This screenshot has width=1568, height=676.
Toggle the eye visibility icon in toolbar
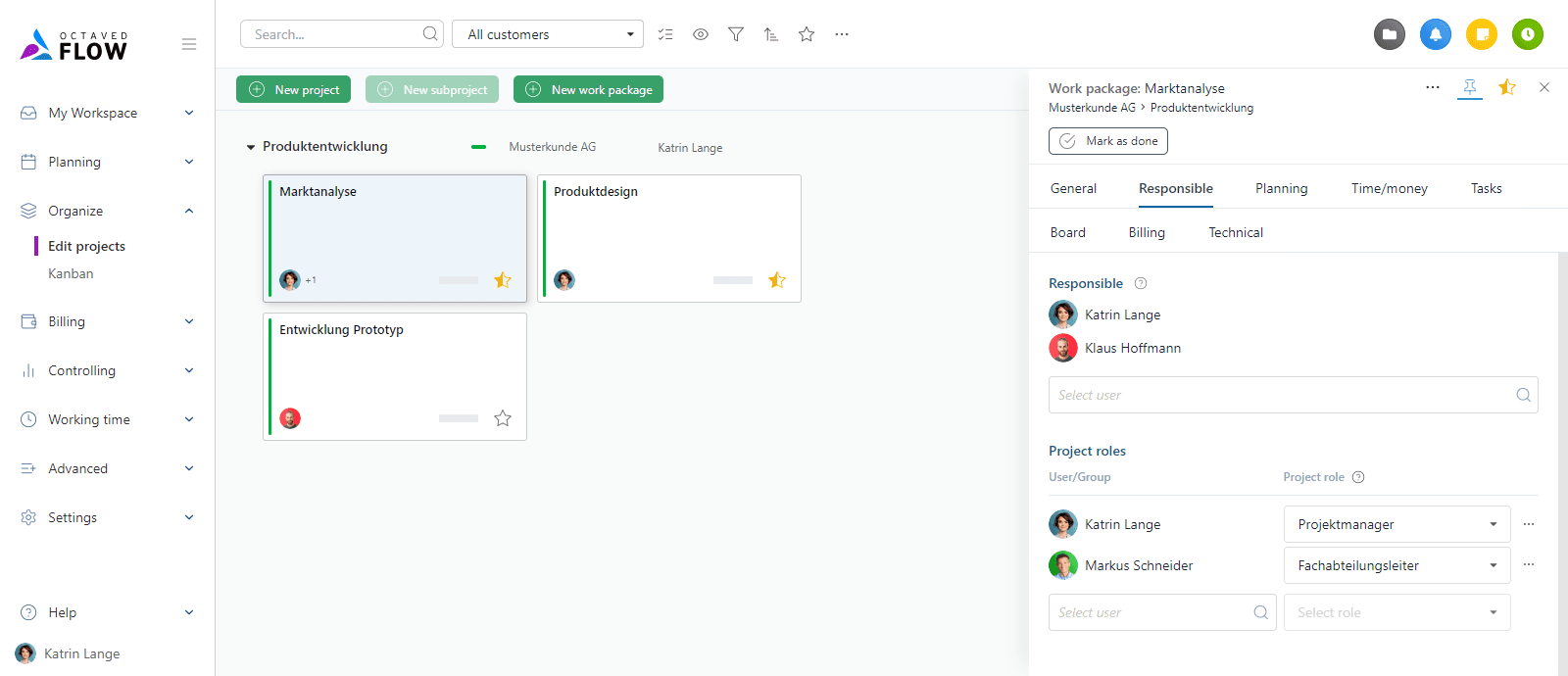(x=701, y=34)
